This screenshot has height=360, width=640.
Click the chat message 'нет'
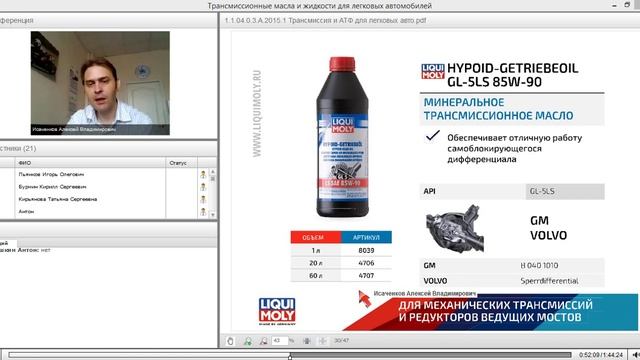point(45,250)
